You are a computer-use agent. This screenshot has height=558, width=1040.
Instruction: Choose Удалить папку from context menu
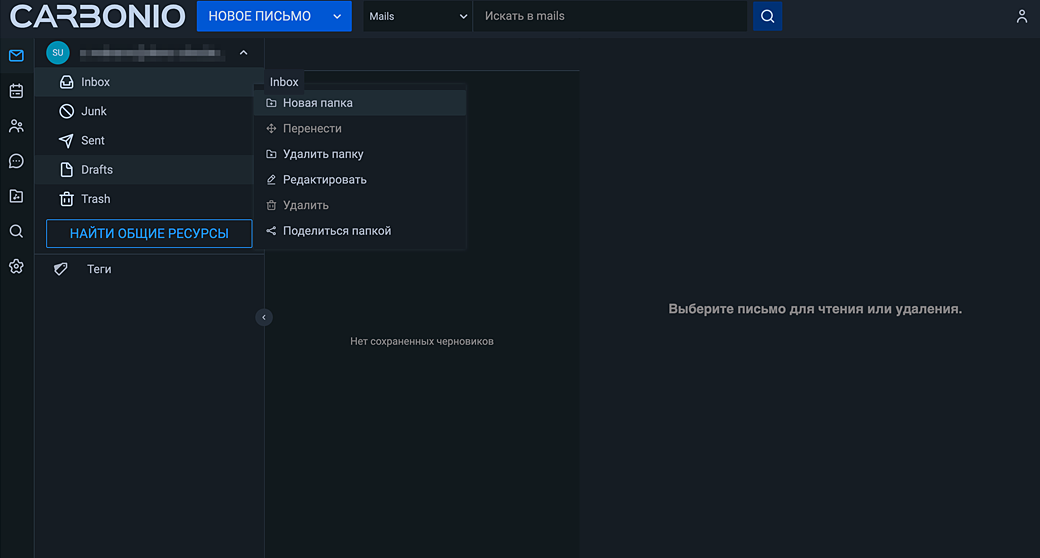359,154
